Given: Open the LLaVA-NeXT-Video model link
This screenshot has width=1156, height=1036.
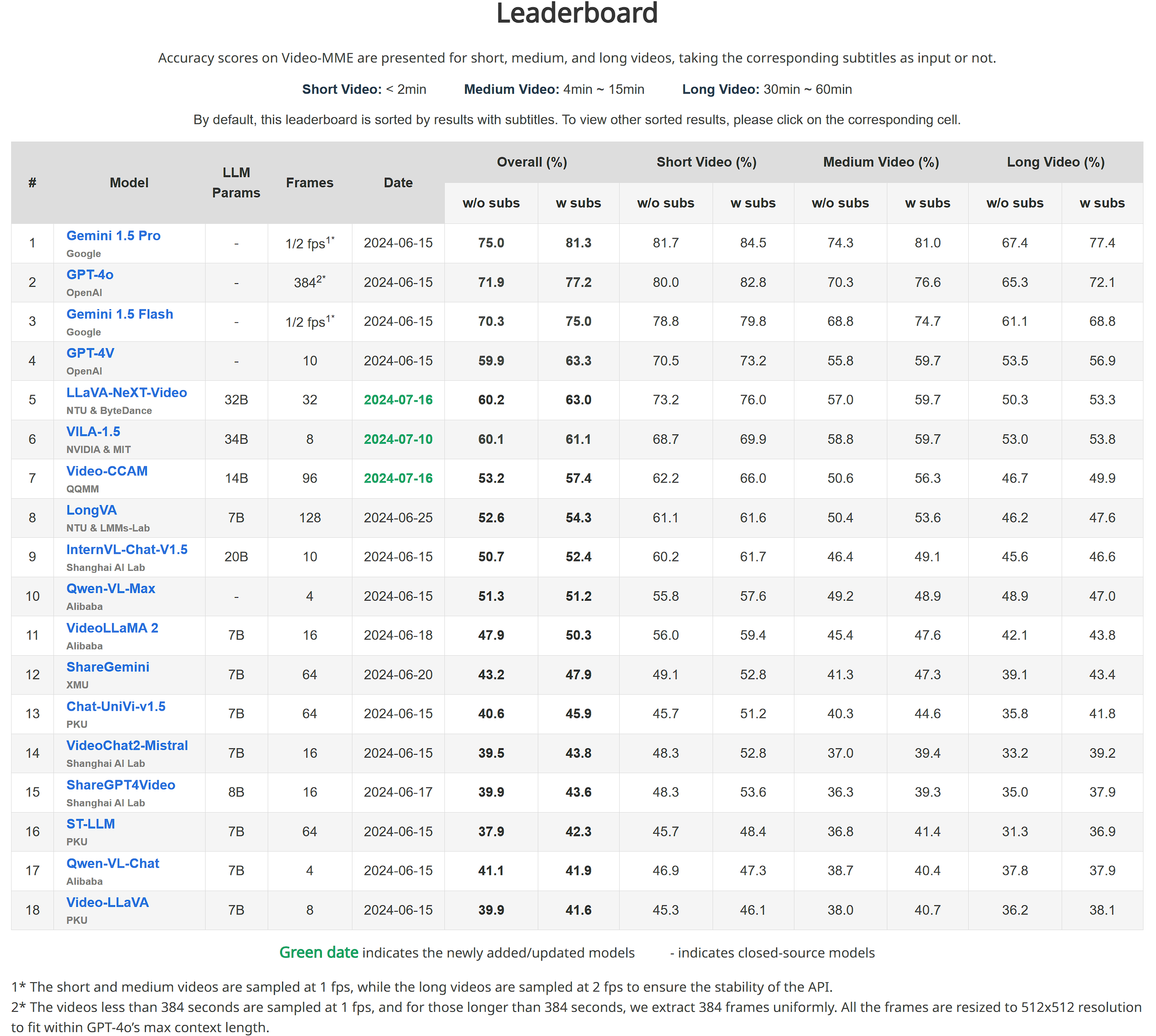Looking at the screenshot, I should pos(126,393).
